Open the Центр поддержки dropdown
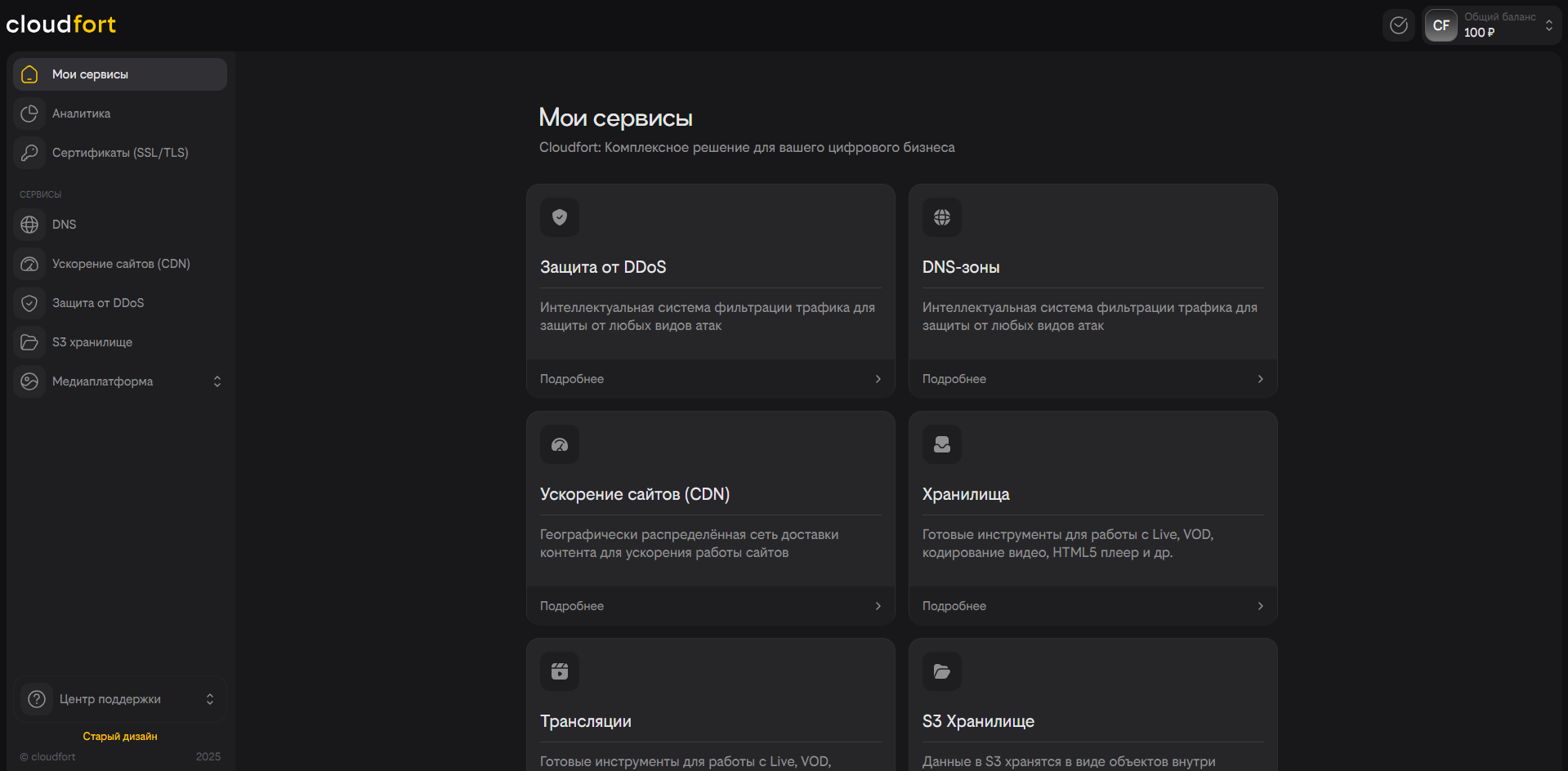Image resolution: width=1568 pixels, height=771 pixels. point(209,699)
